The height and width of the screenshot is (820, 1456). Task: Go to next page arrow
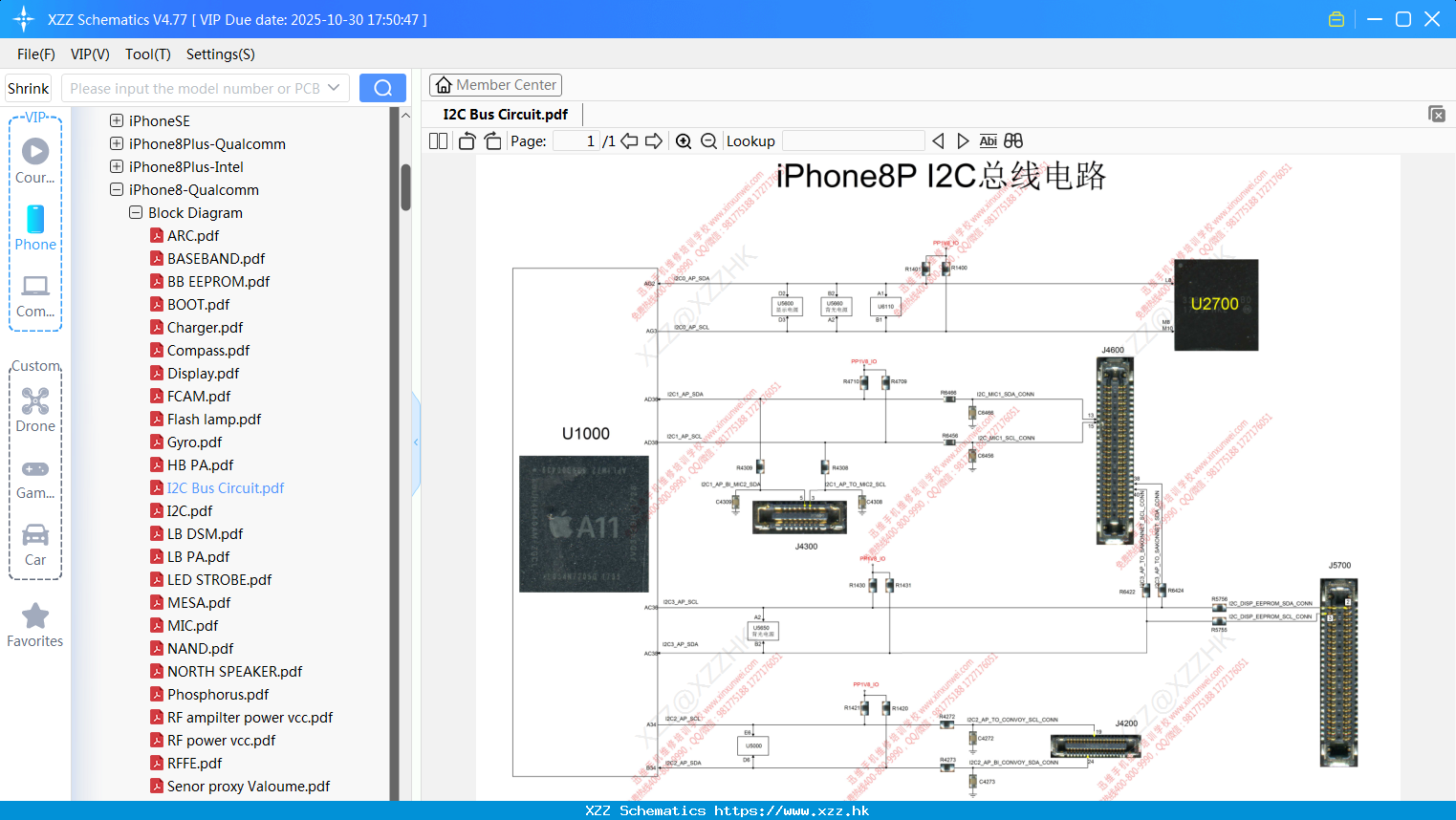click(654, 141)
